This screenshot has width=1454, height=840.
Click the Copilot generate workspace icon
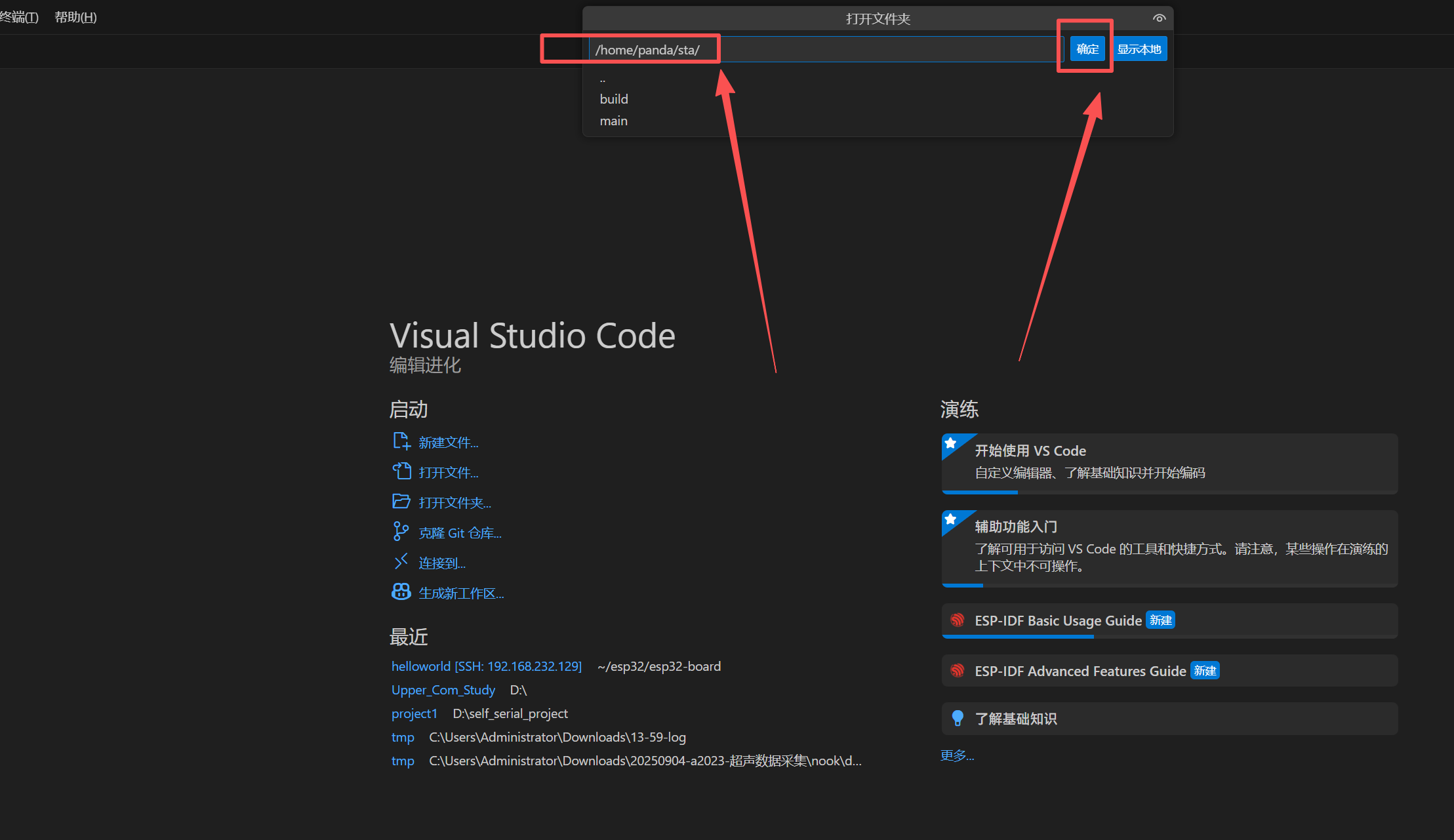401,592
